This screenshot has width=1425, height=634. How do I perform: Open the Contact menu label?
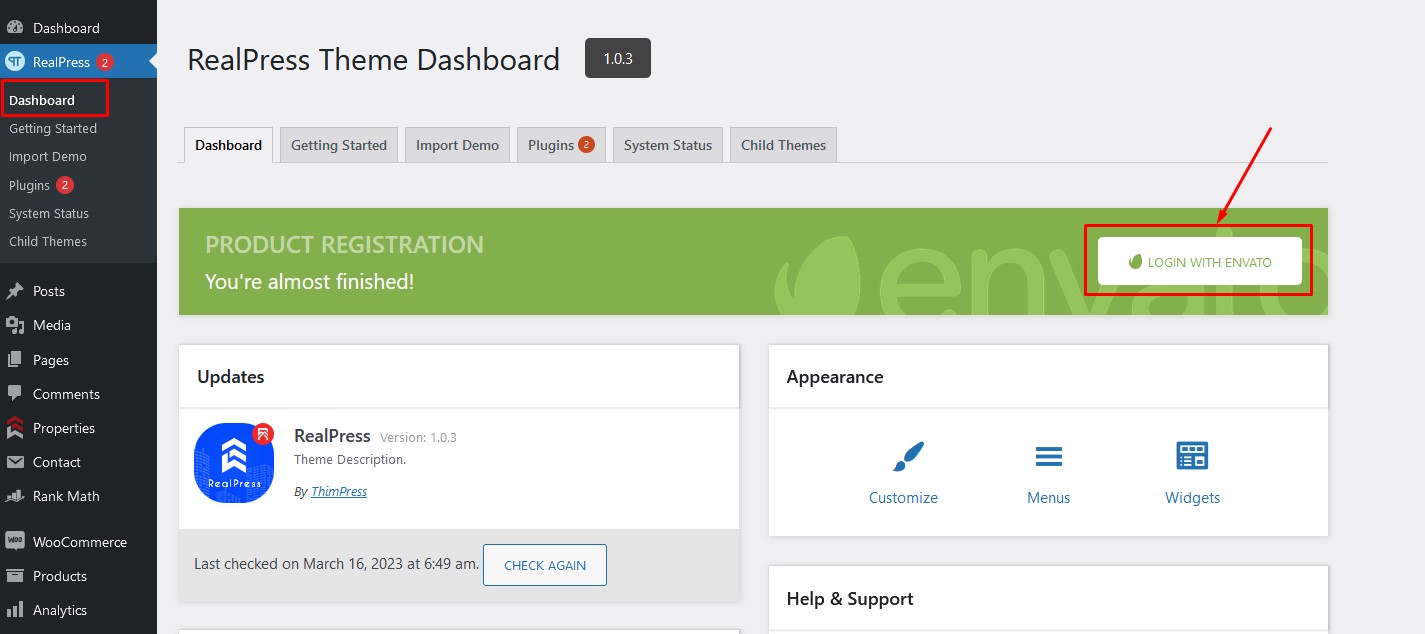pos(57,462)
